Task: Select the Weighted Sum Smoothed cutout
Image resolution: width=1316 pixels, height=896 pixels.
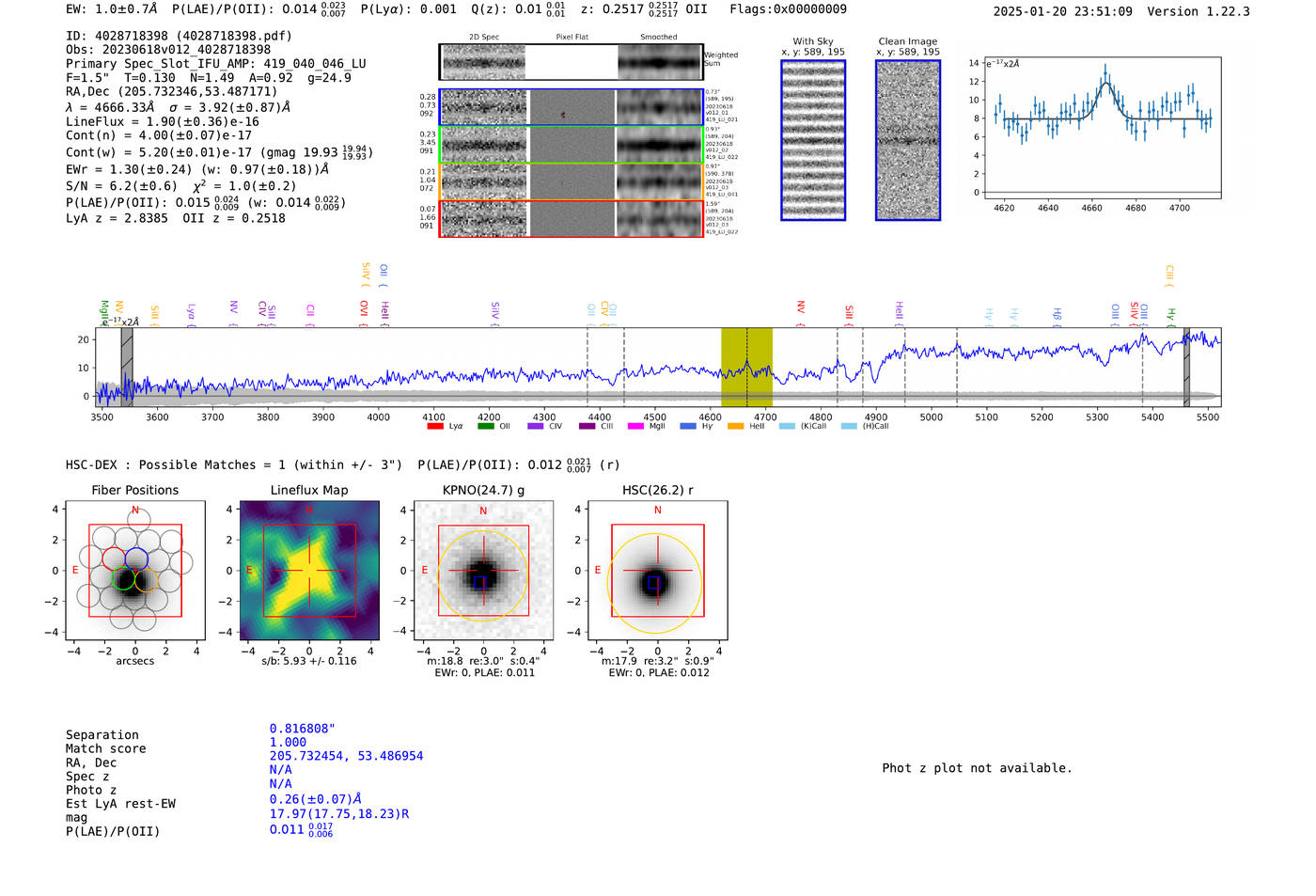Action: pyautogui.click(x=660, y=62)
